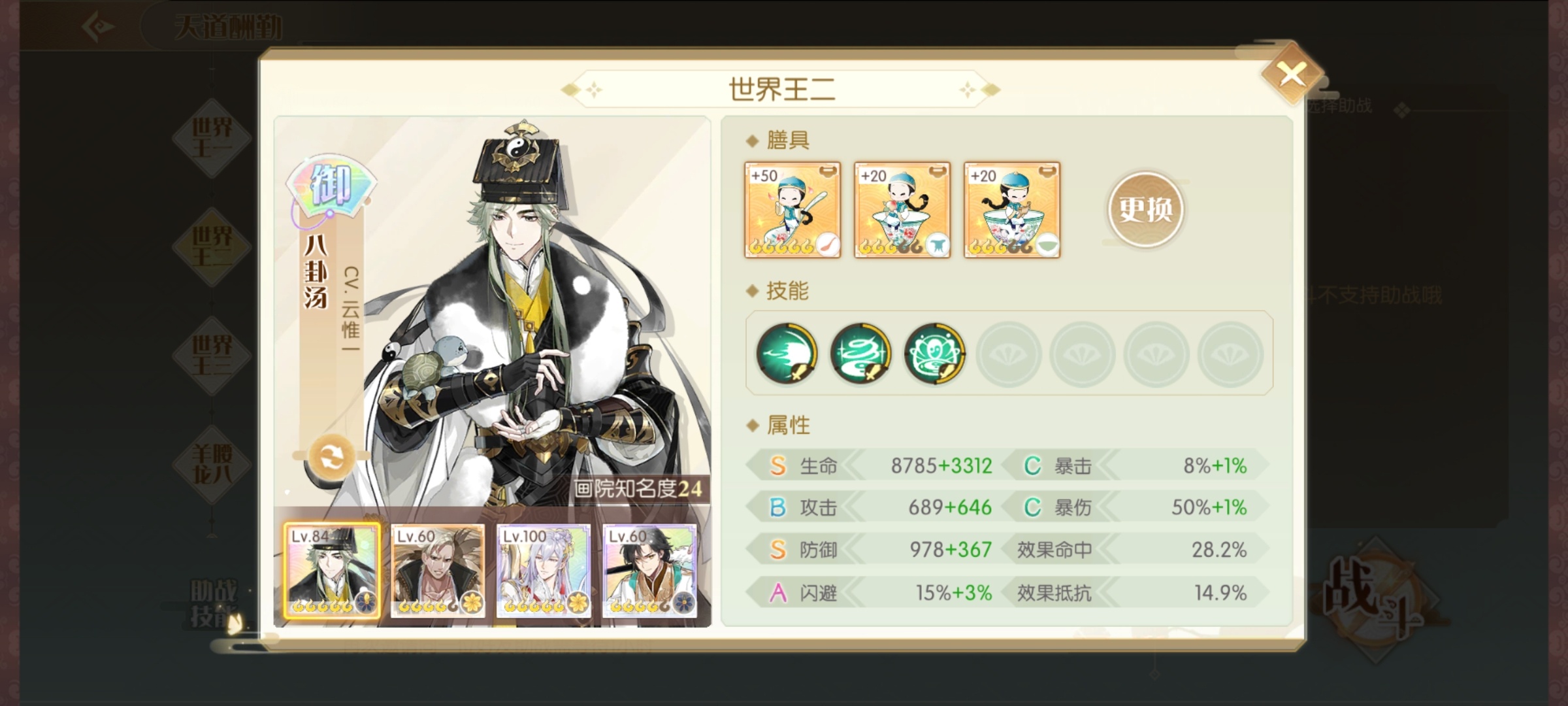The height and width of the screenshot is (706, 1568).
Task: Tap the first locked skill slot
Action: [x=1008, y=354]
